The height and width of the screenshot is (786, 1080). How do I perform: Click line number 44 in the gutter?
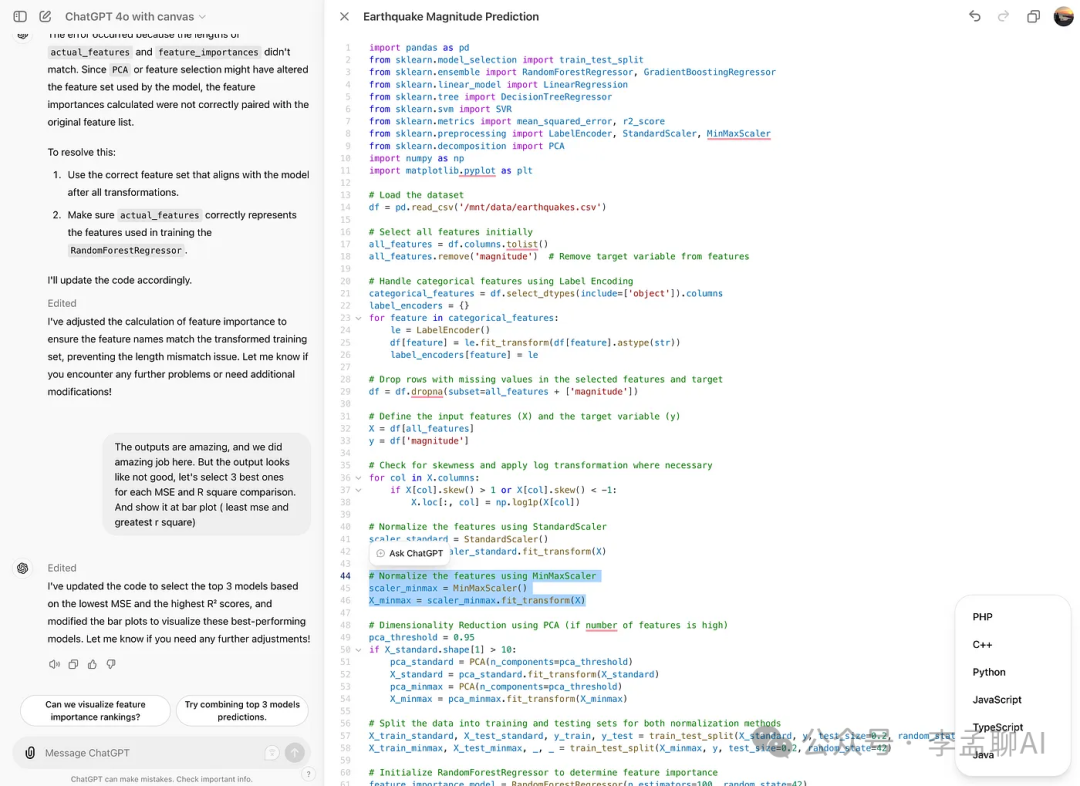[x=345, y=576]
